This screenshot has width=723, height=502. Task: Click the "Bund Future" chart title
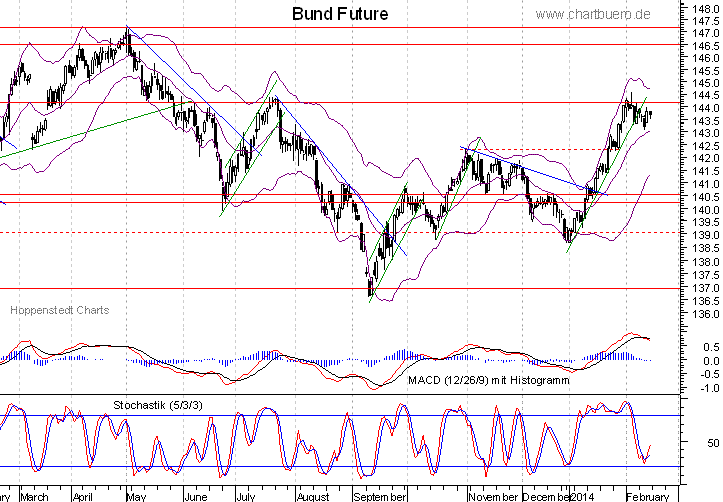[x=340, y=14]
